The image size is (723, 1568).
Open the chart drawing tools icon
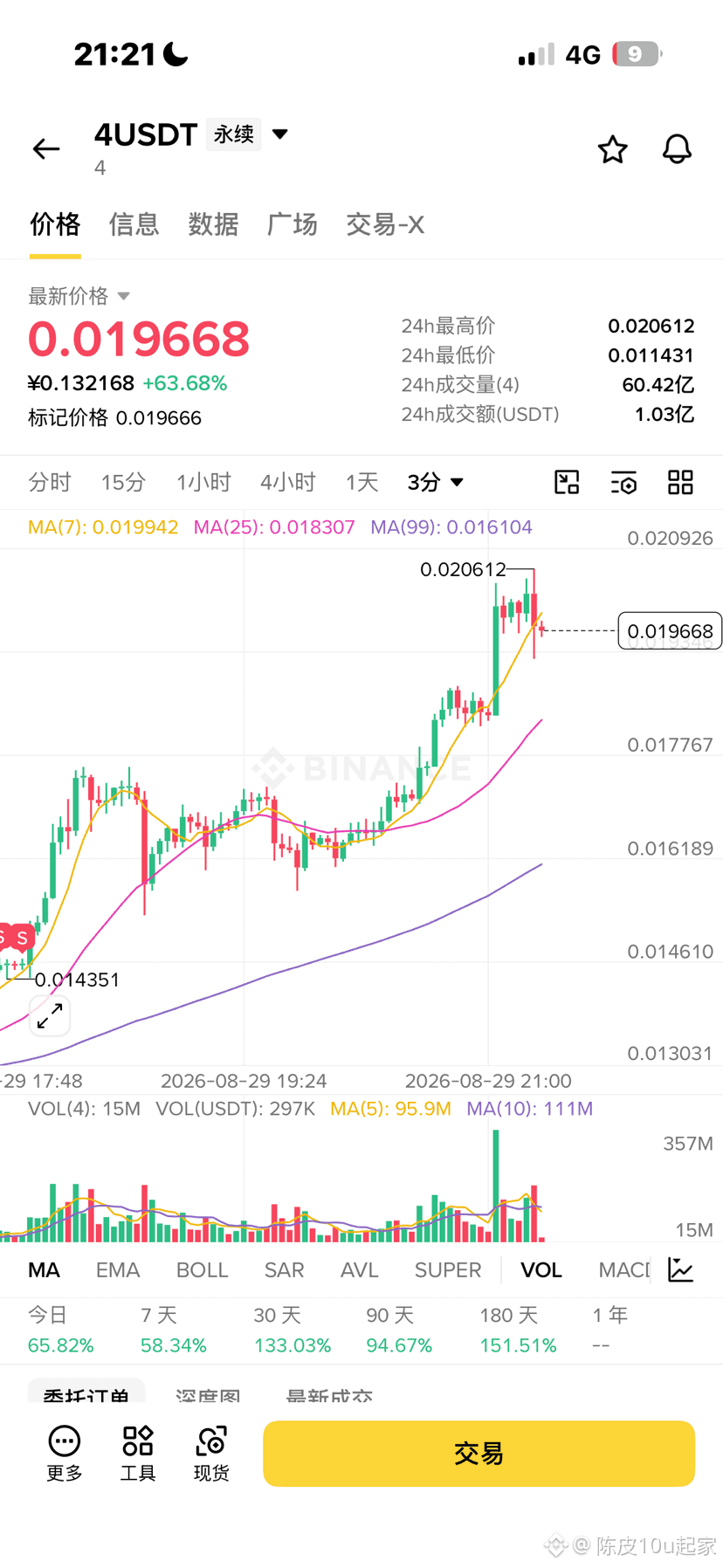(567, 482)
